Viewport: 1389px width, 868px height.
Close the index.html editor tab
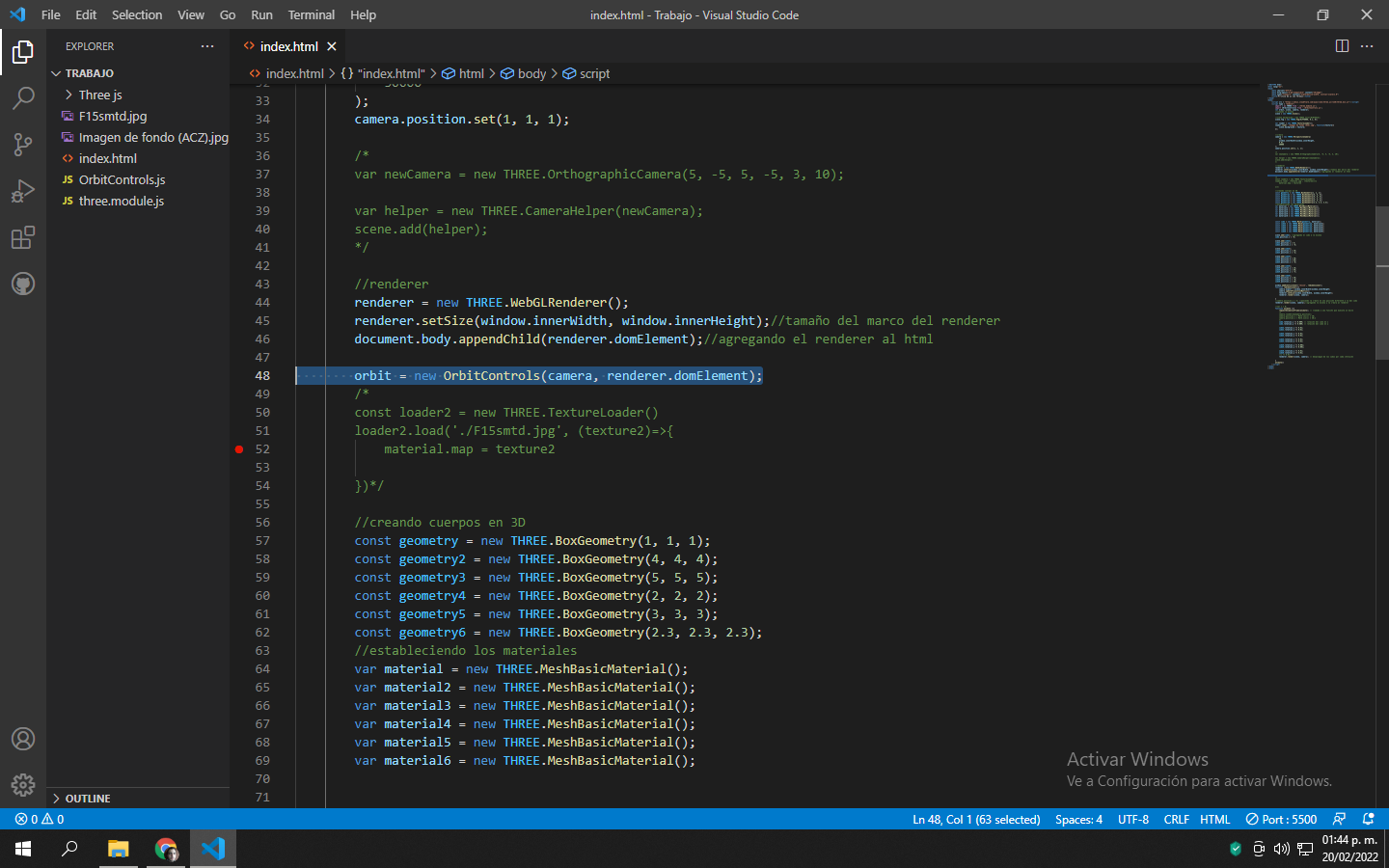click(x=332, y=46)
